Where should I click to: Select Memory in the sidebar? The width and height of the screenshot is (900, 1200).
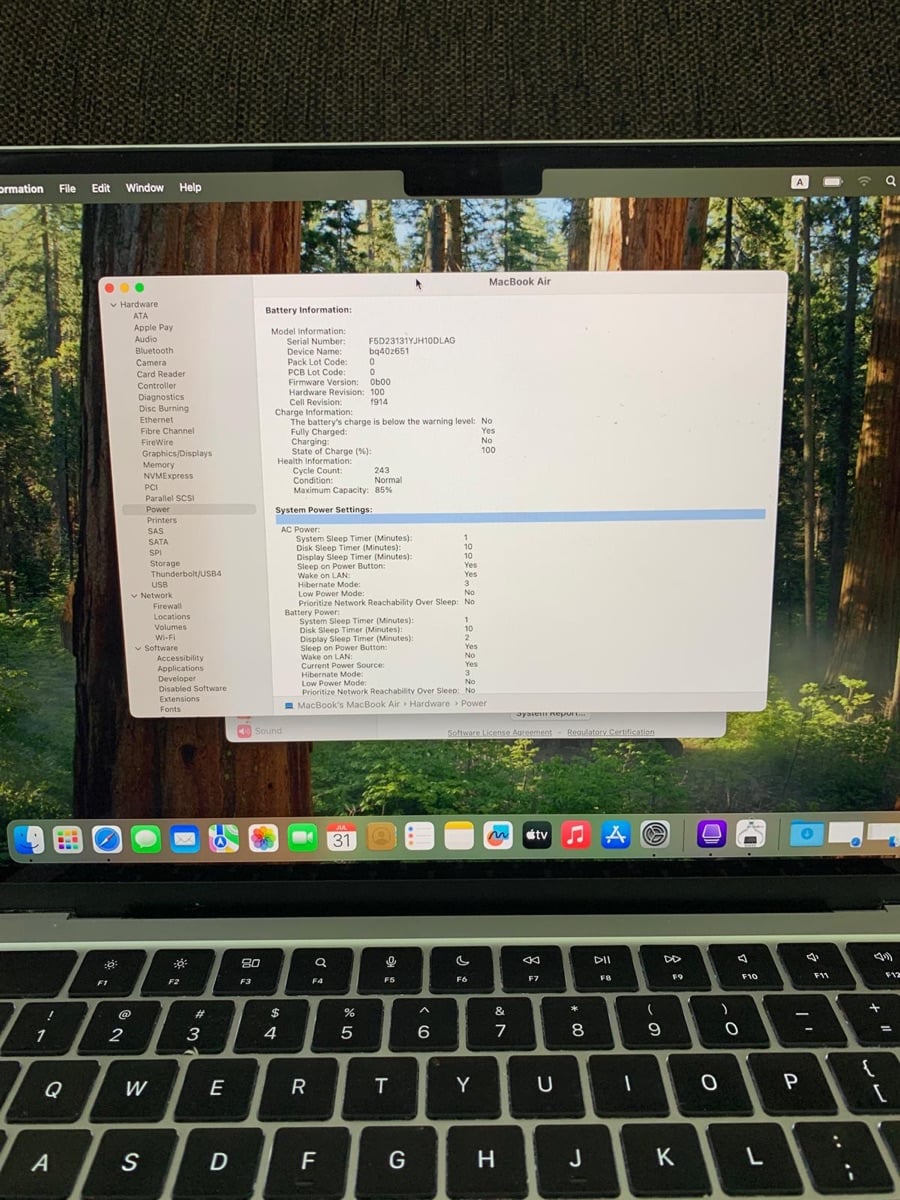[x=158, y=465]
